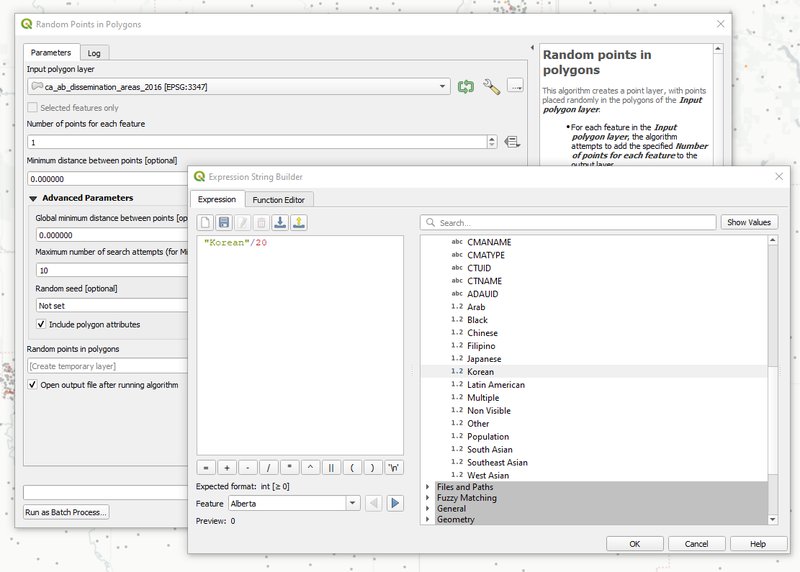The width and height of the screenshot is (800, 572).
Task: Toggle Selected features only checkbox
Action: click(x=33, y=108)
